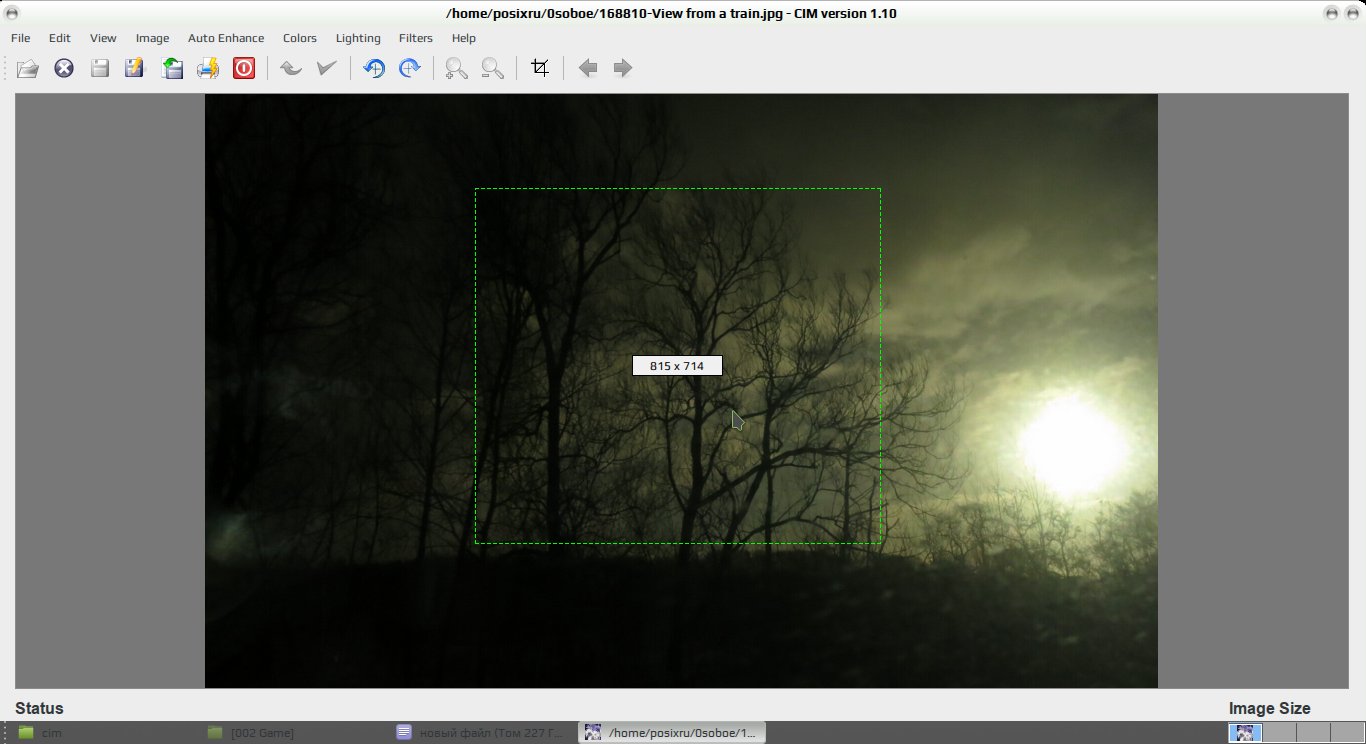The image size is (1366, 744).
Task: Select the '/home/posixru/0soboe/1...' taskbar entry
Action: pos(672,733)
